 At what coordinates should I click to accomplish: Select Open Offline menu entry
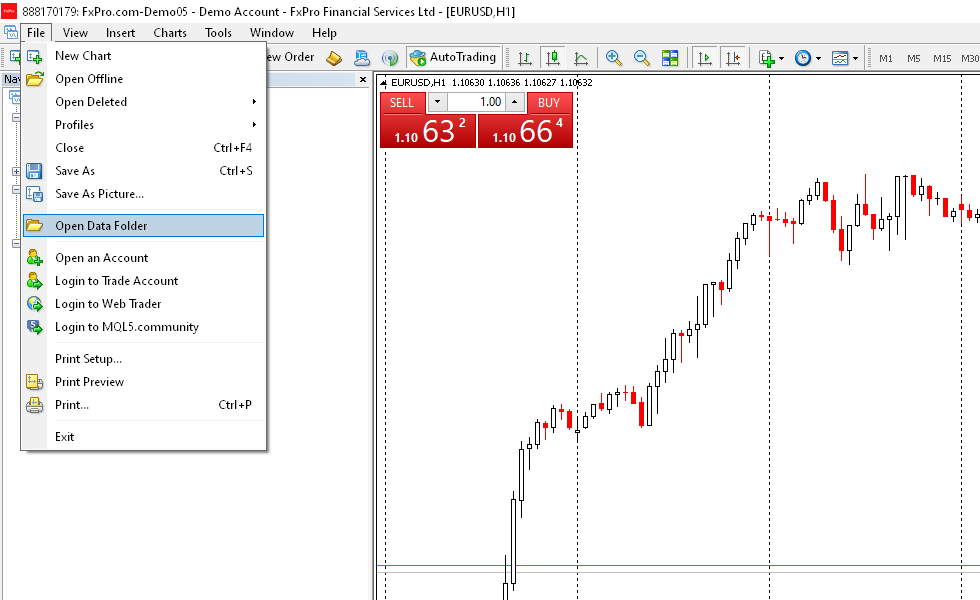[x=143, y=79]
